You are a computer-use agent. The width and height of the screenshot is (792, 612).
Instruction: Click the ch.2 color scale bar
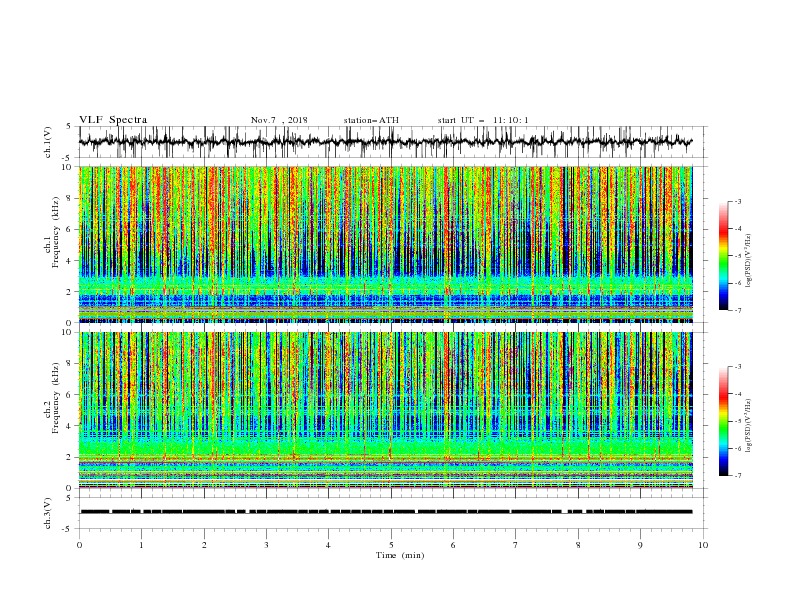pos(723,421)
